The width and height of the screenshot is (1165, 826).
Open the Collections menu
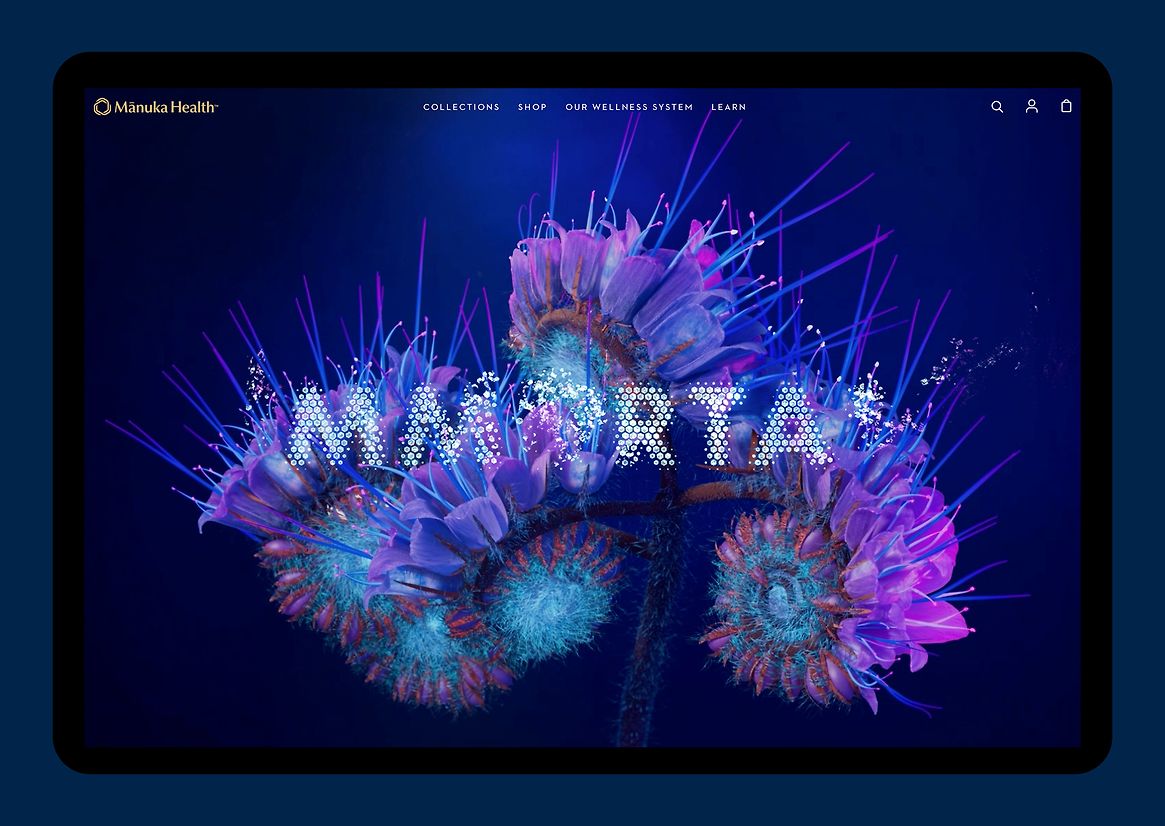click(461, 107)
